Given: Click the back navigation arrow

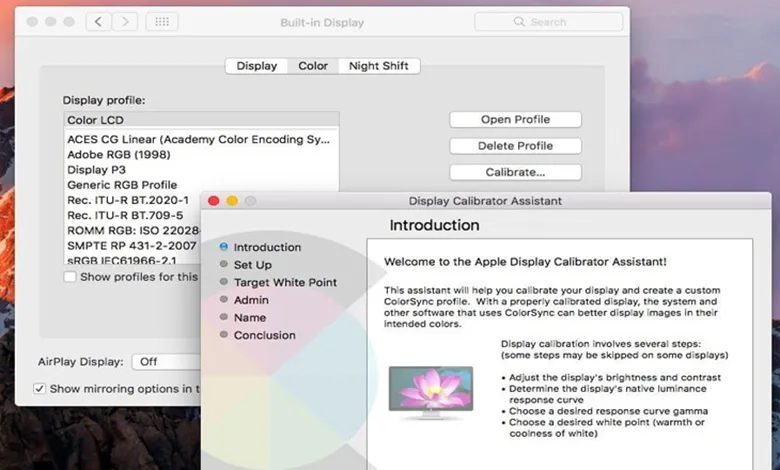Looking at the screenshot, I should pyautogui.click(x=98, y=21).
